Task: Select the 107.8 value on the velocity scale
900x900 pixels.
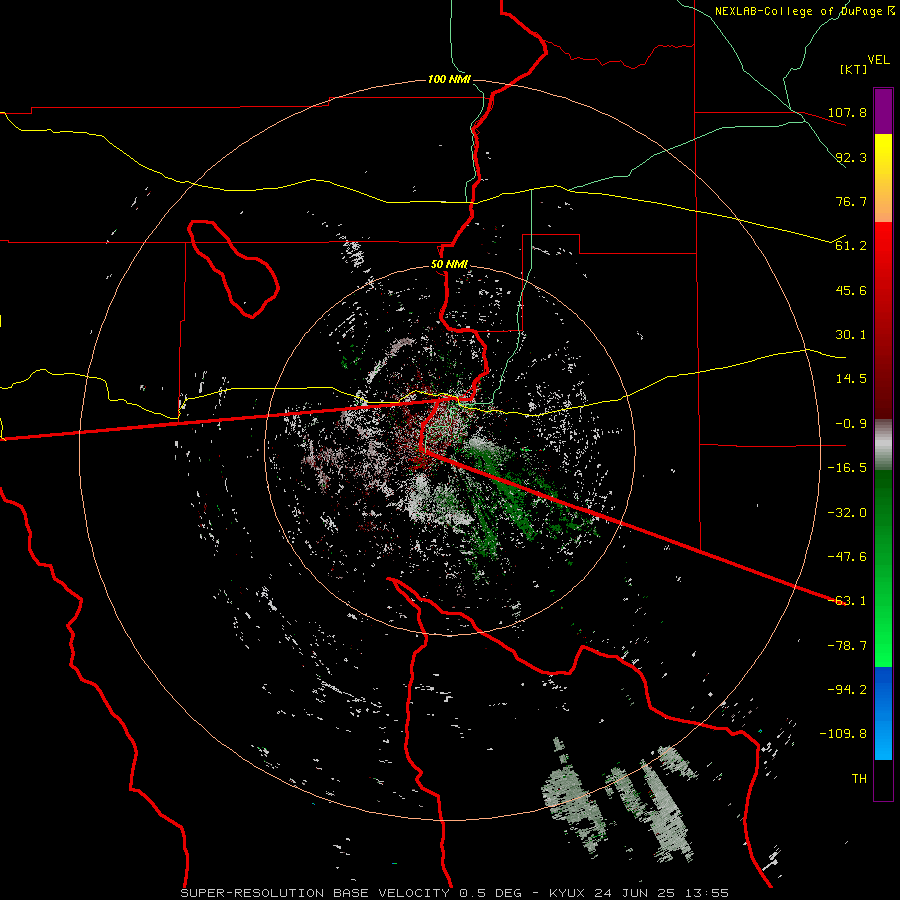Action: [x=847, y=112]
